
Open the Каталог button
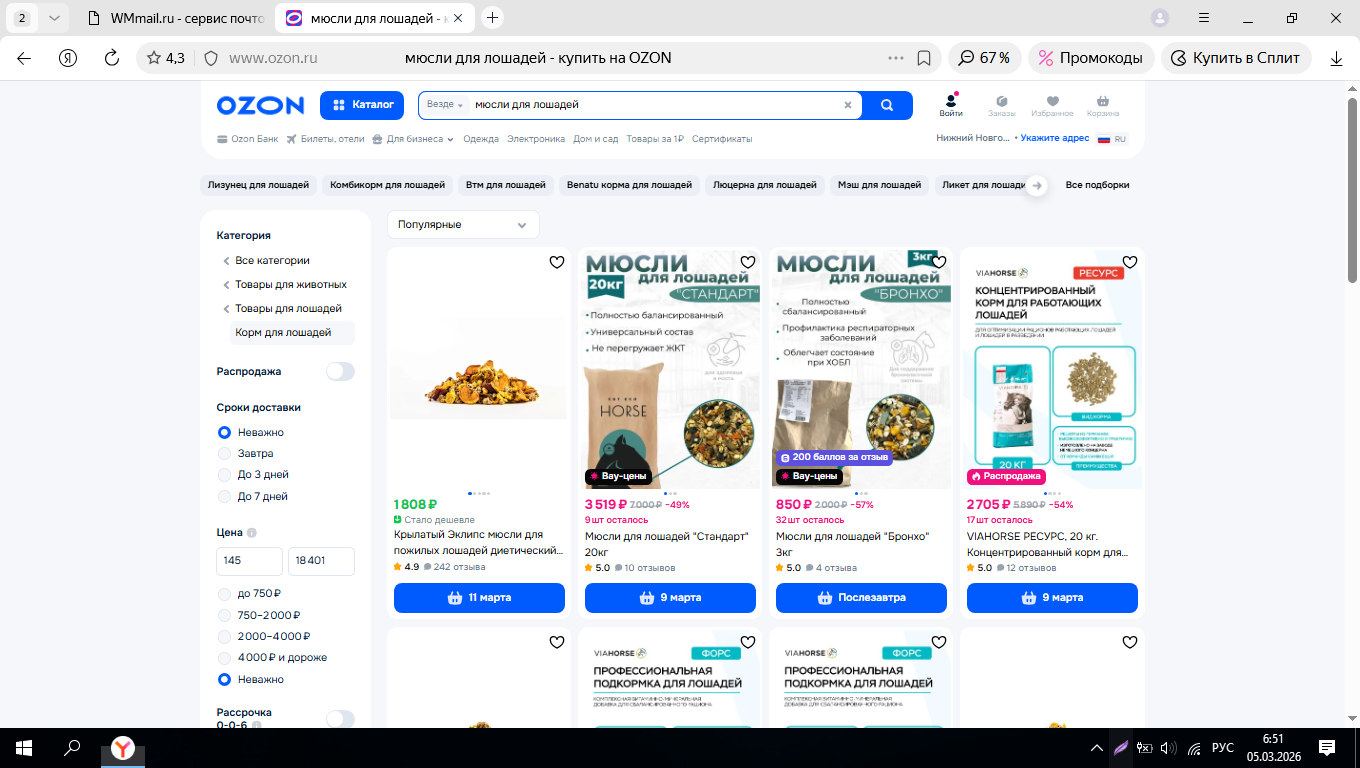pos(362,105)
